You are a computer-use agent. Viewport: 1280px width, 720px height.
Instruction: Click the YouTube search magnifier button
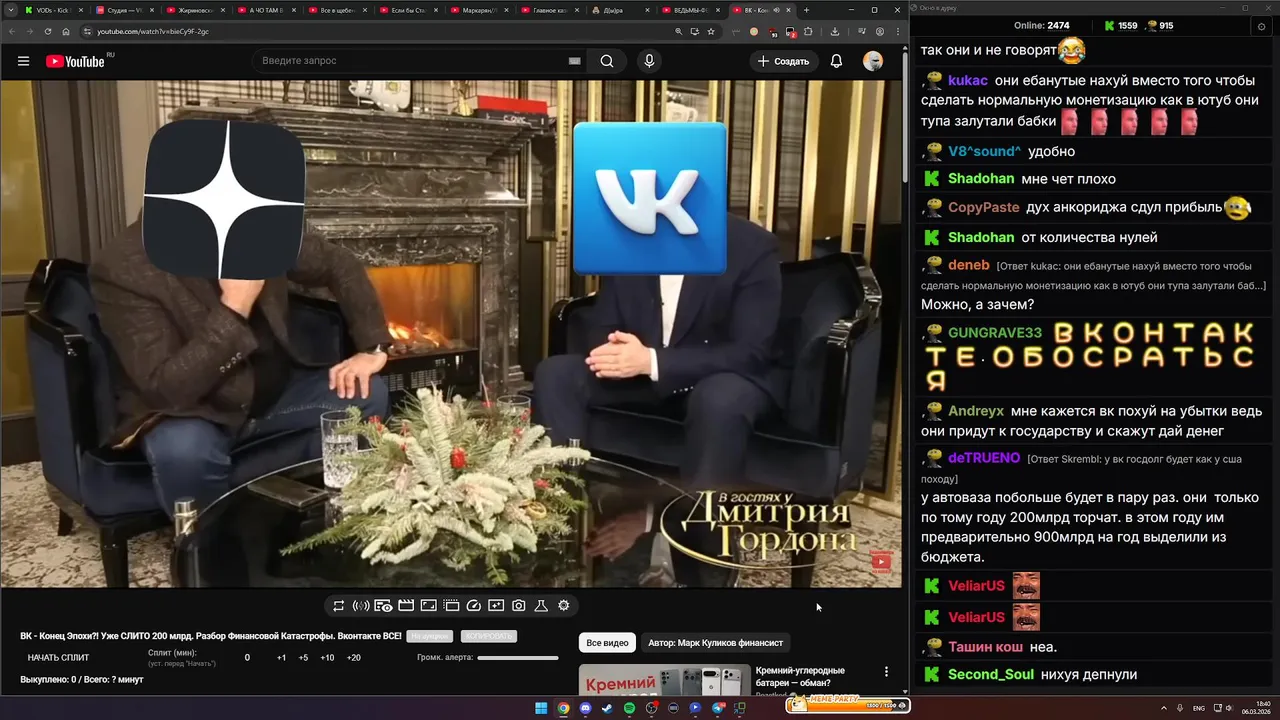pos(607,61)
